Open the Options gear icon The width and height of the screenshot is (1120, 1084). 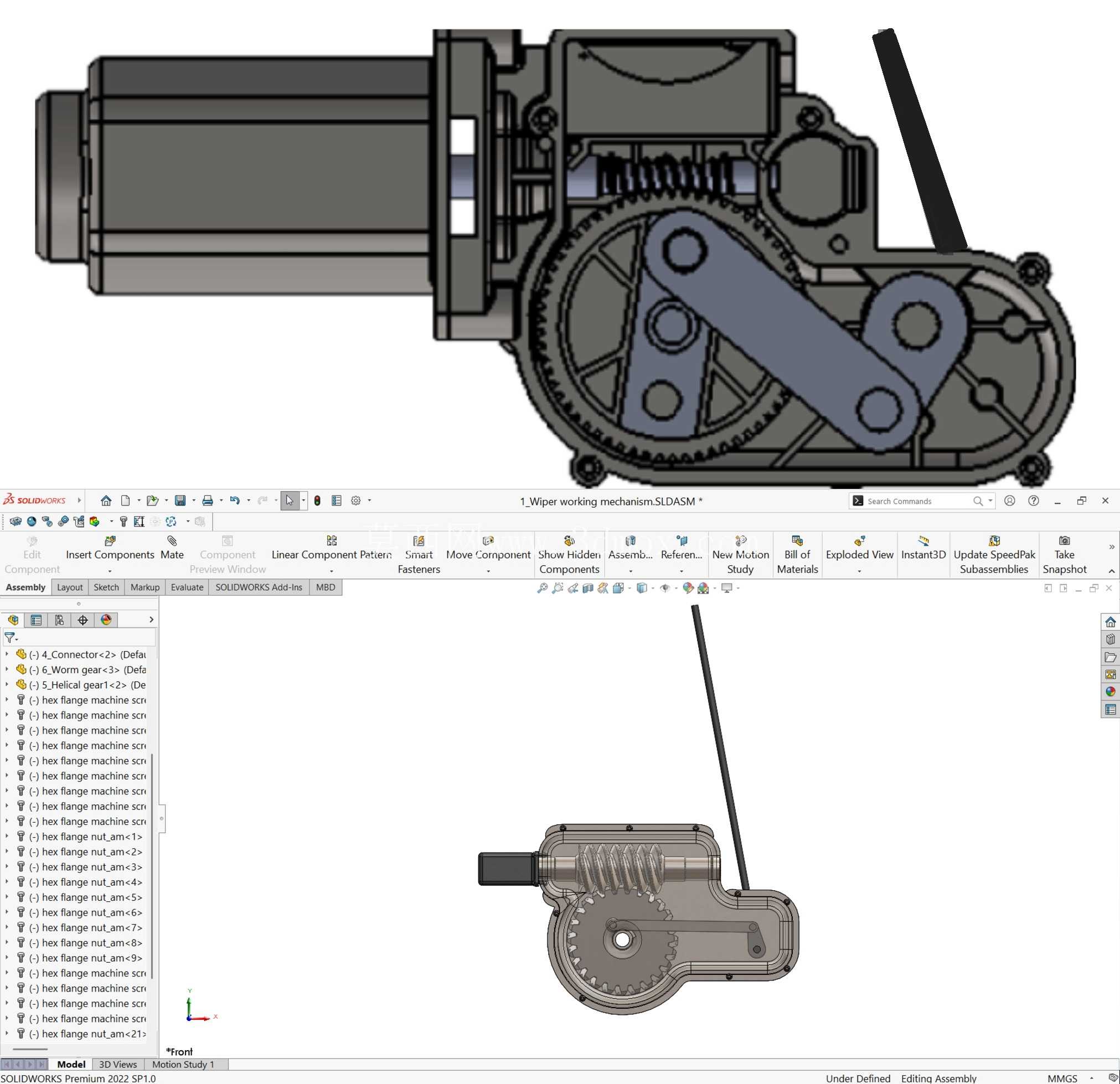coord(355,500)
